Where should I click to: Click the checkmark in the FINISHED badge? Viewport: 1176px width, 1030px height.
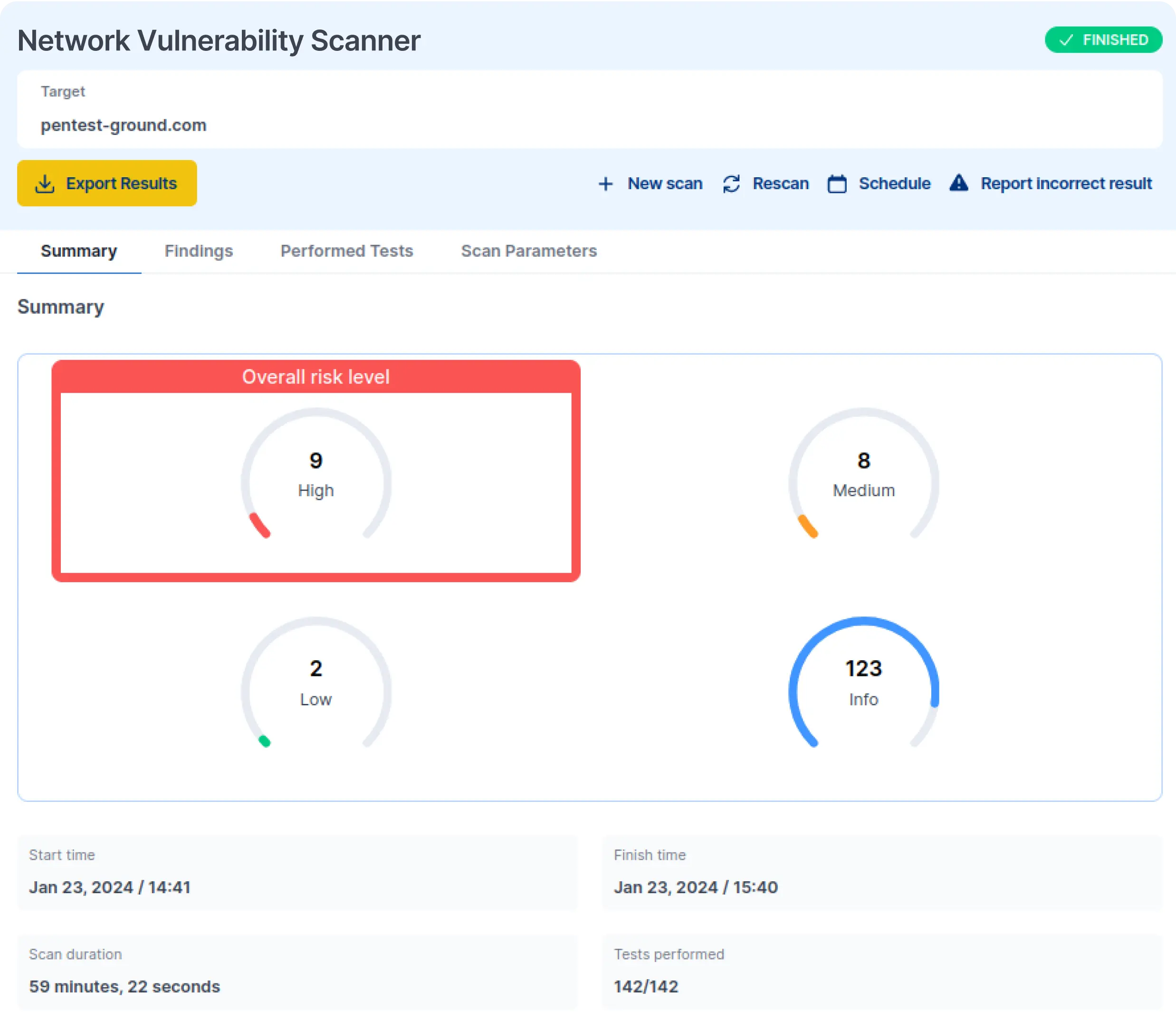pyautogui.click(x=1066, y=39)
